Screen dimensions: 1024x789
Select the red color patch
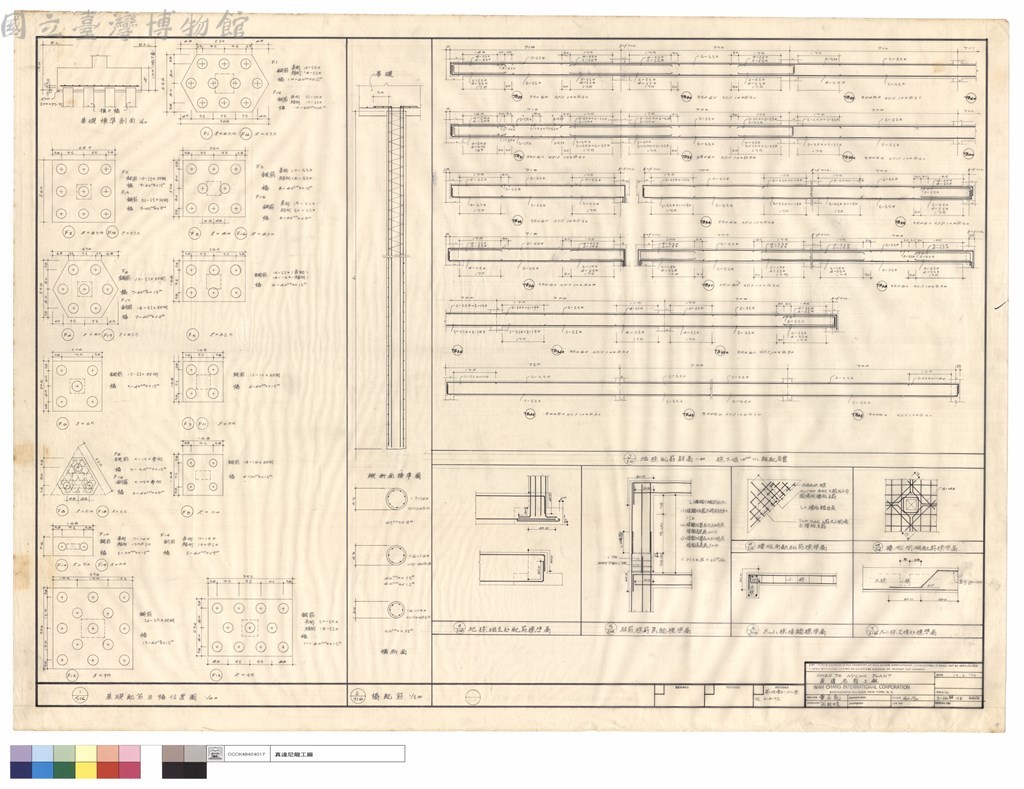pyautogui.click(x=108, y=770)
